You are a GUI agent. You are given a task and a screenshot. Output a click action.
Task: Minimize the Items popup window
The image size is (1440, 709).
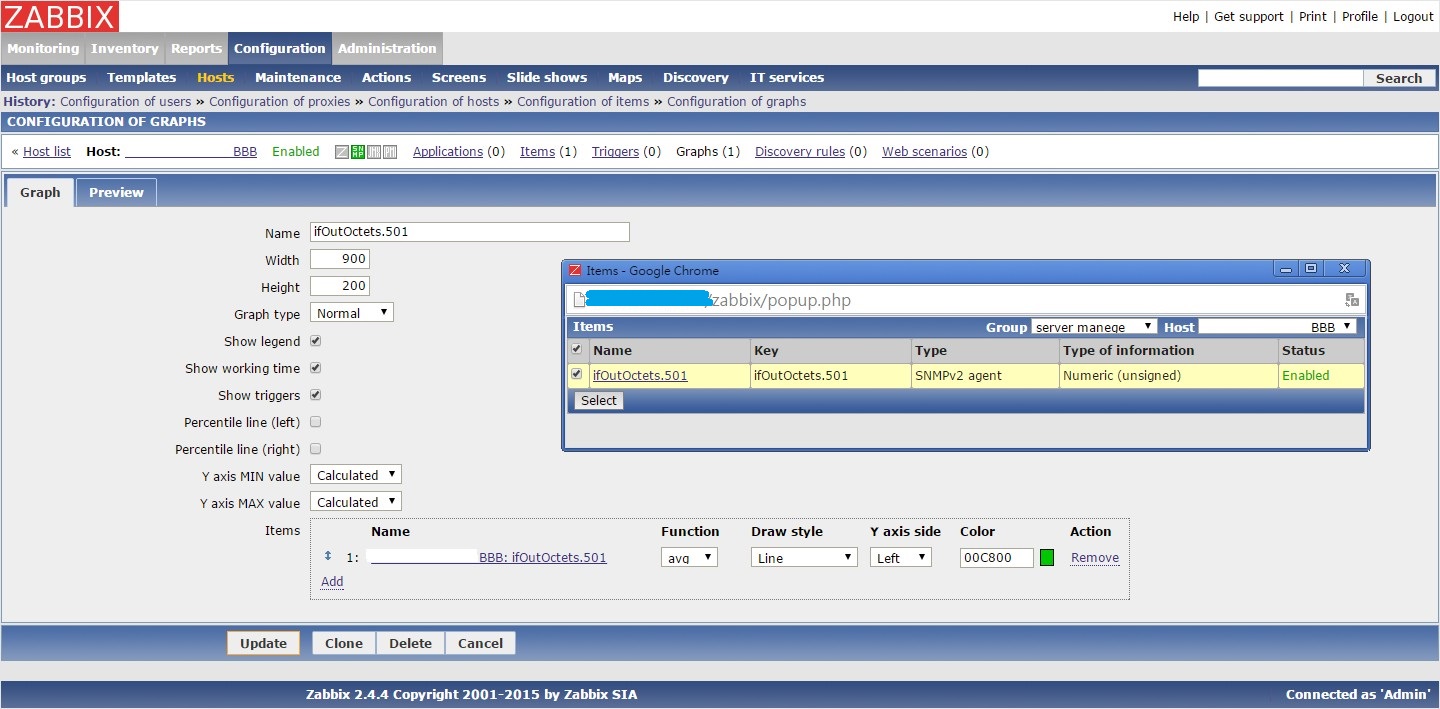(x=1287, y=268)
